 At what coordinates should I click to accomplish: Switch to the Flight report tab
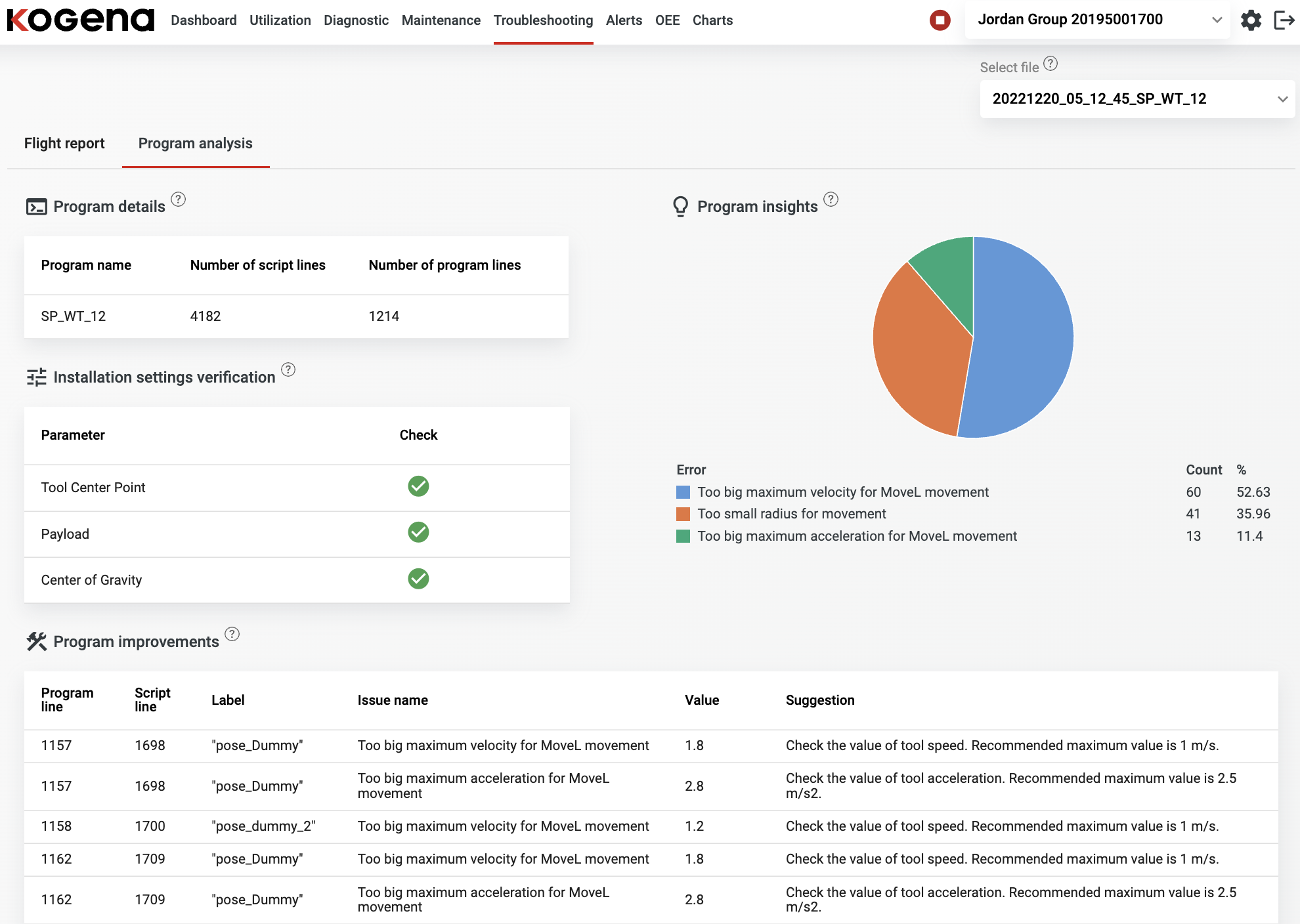click(x=64, y=143)
